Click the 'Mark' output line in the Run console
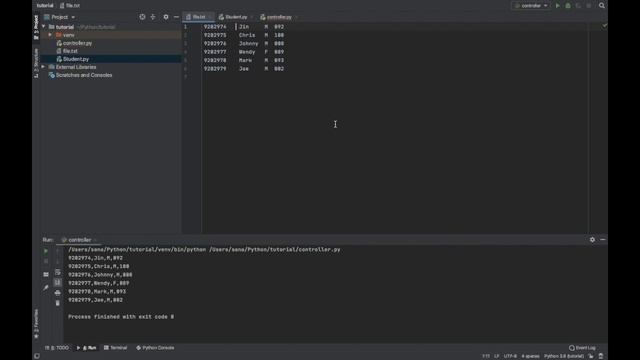This screenshot has height=360, width=640. 97,291
